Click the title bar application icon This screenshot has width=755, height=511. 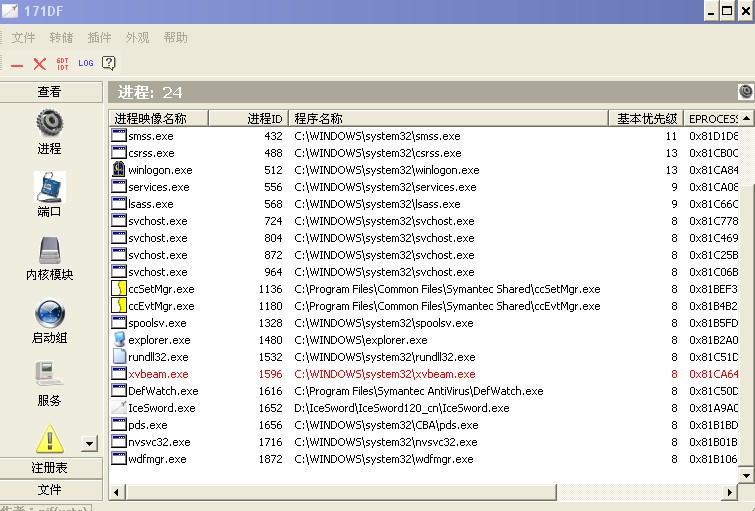(x=10, y=11)
